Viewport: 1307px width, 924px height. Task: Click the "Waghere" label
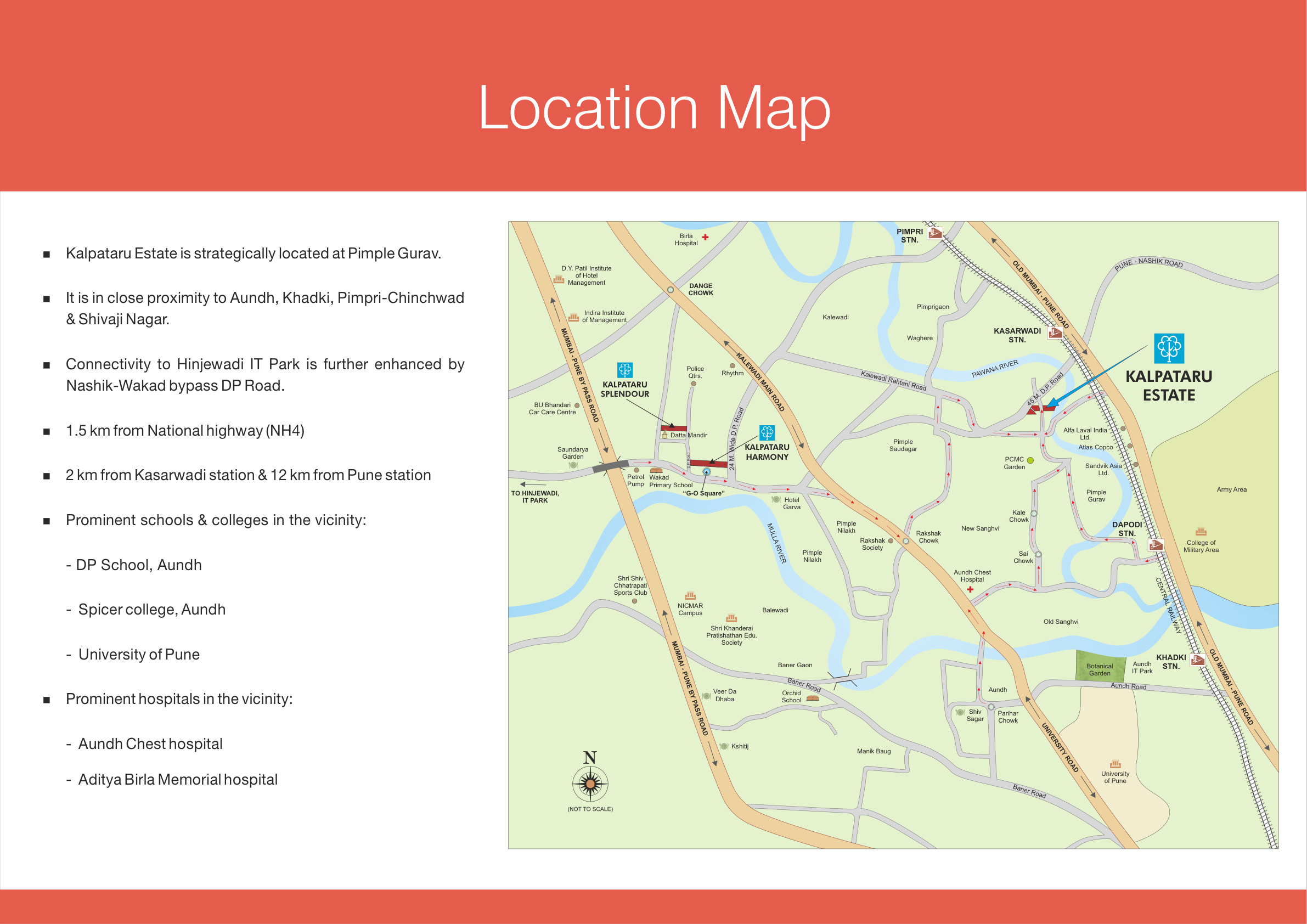[x=920, y=337]
